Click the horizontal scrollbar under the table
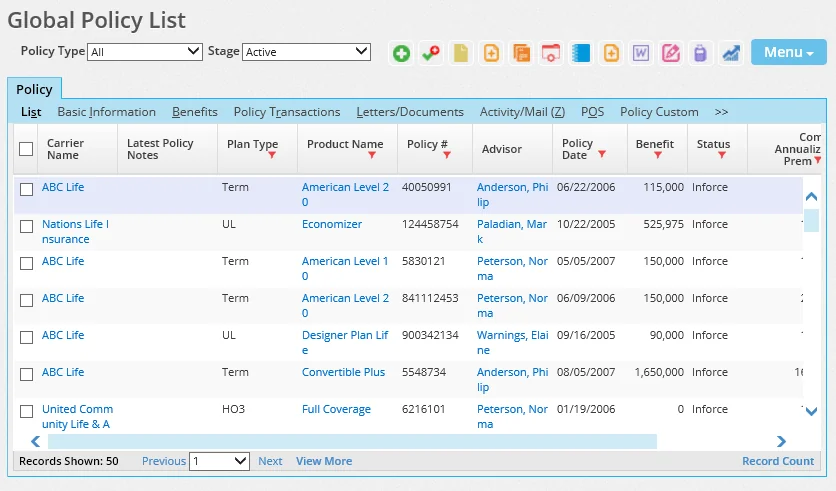The height and width of the screenshot is (491, 836). pos(352,441)
